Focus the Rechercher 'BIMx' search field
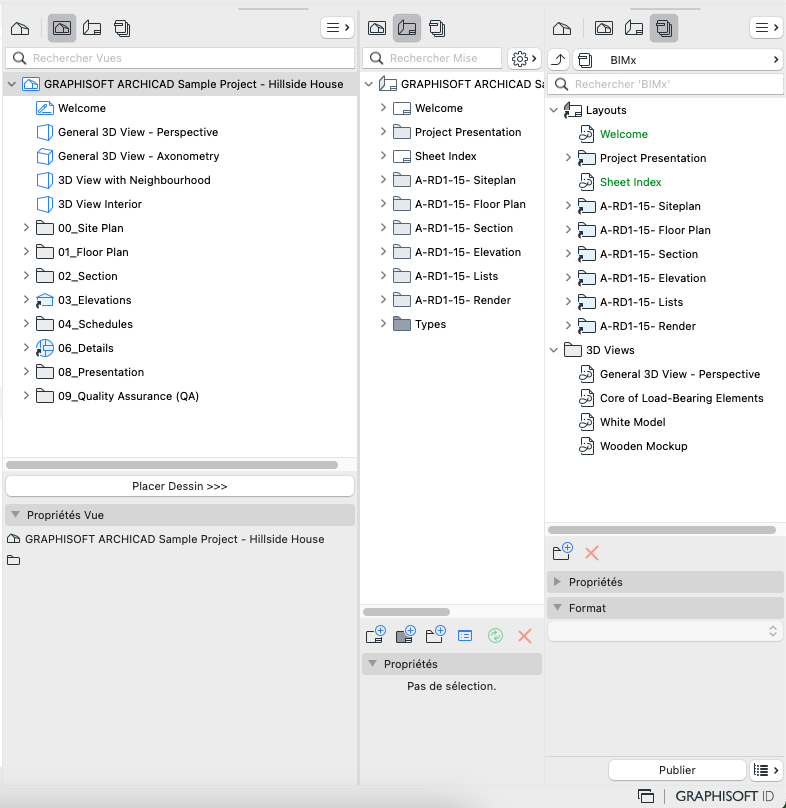Viewport: 786px width, 808px height. pyautogui.click(x=665, y=84)
